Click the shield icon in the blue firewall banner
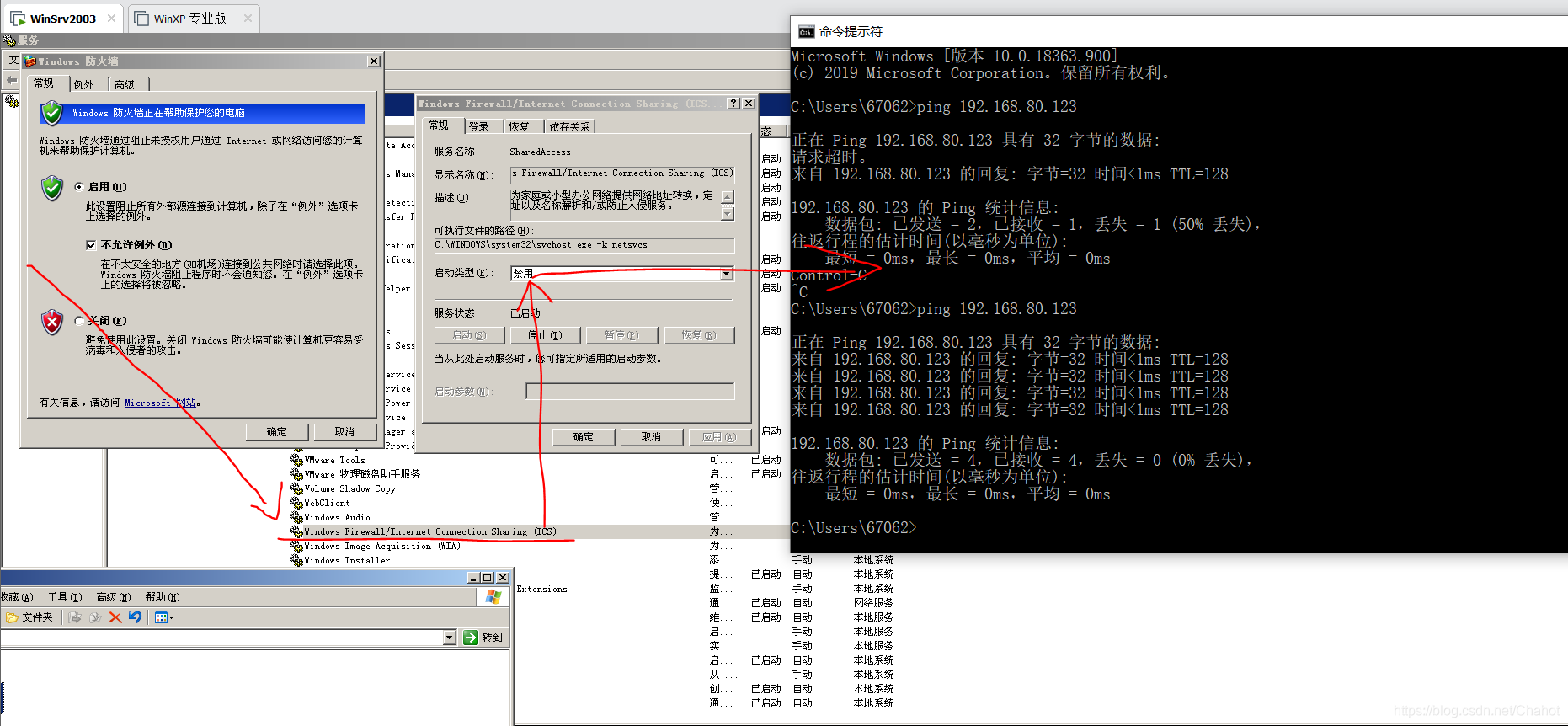This screenshot has height=726, width=1568. pyautogui.click(x=52, y=113)
